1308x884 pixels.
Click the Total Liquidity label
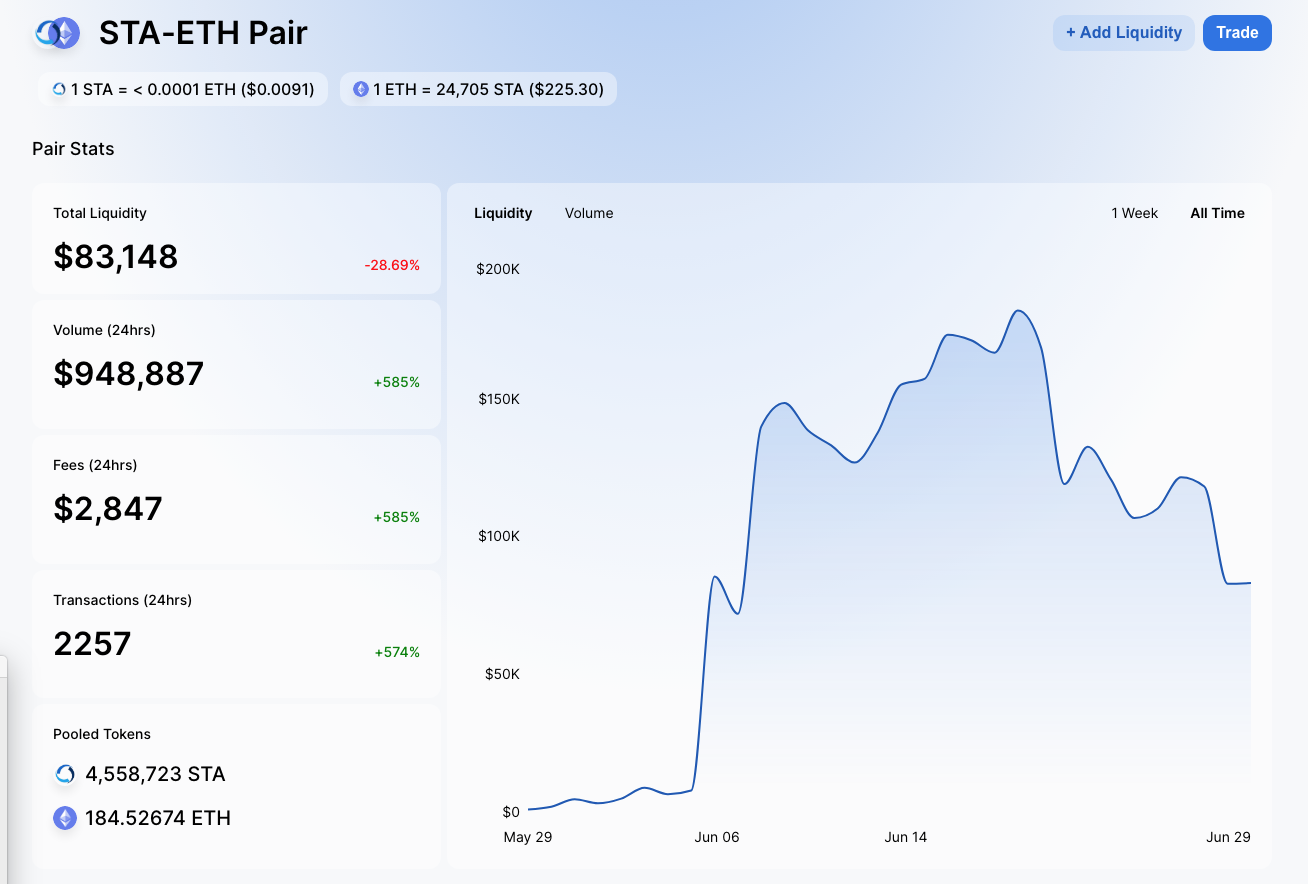tap(100, 213)
